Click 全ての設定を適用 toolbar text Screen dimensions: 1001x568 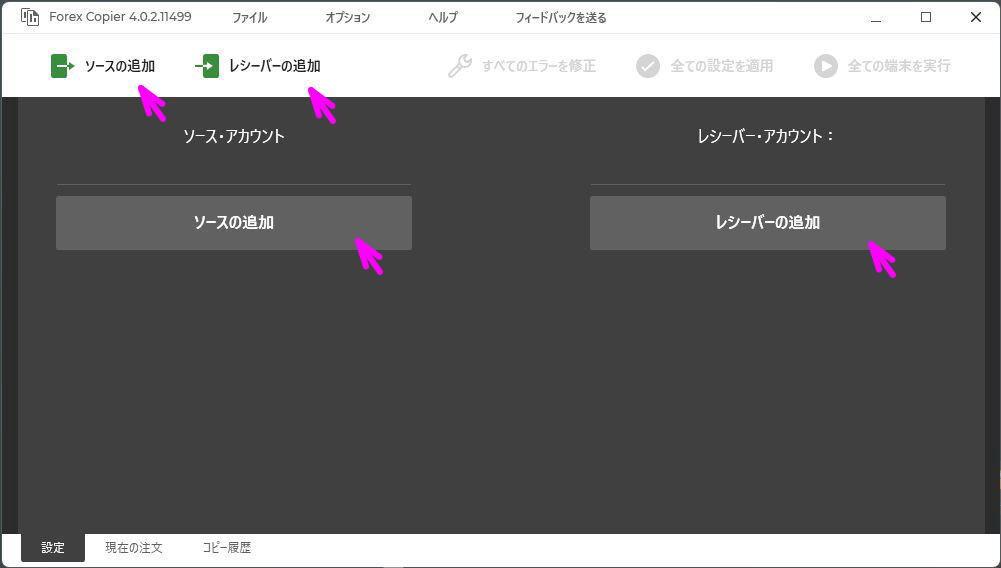coord(721,66)
